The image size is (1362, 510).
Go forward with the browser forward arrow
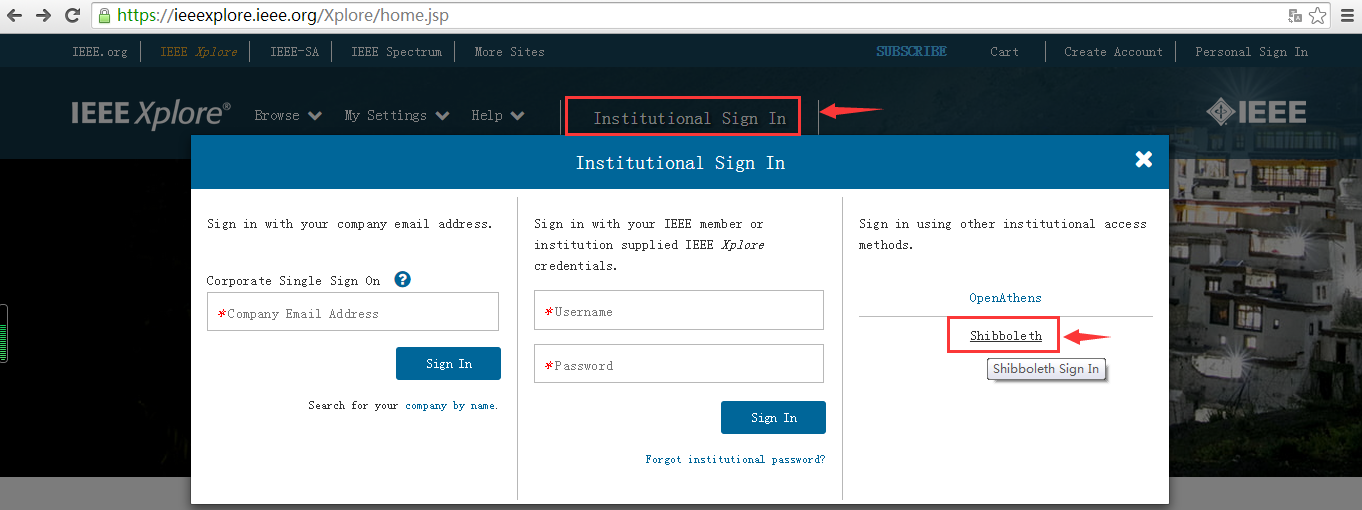coord(44,16)
